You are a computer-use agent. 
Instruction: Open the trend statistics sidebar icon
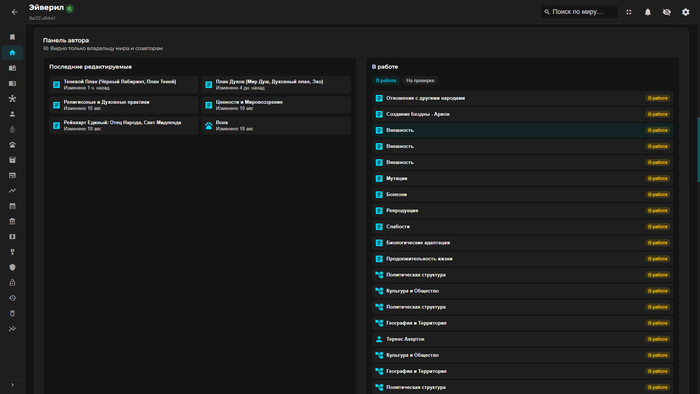tap(12, 329)
